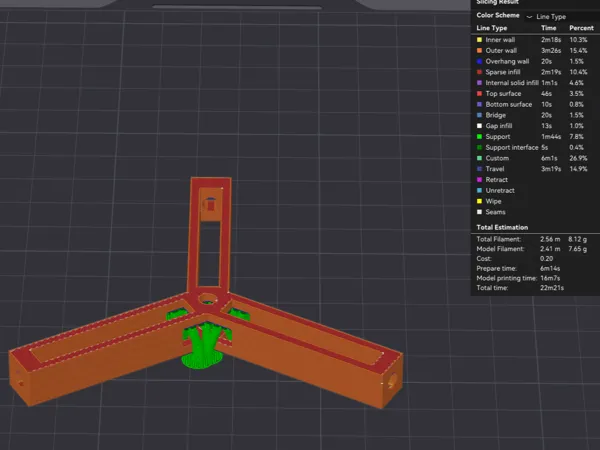600x450 pixels.
Task: Click the Overhang wall blue color swatch
Action: [x=479, y=61]
